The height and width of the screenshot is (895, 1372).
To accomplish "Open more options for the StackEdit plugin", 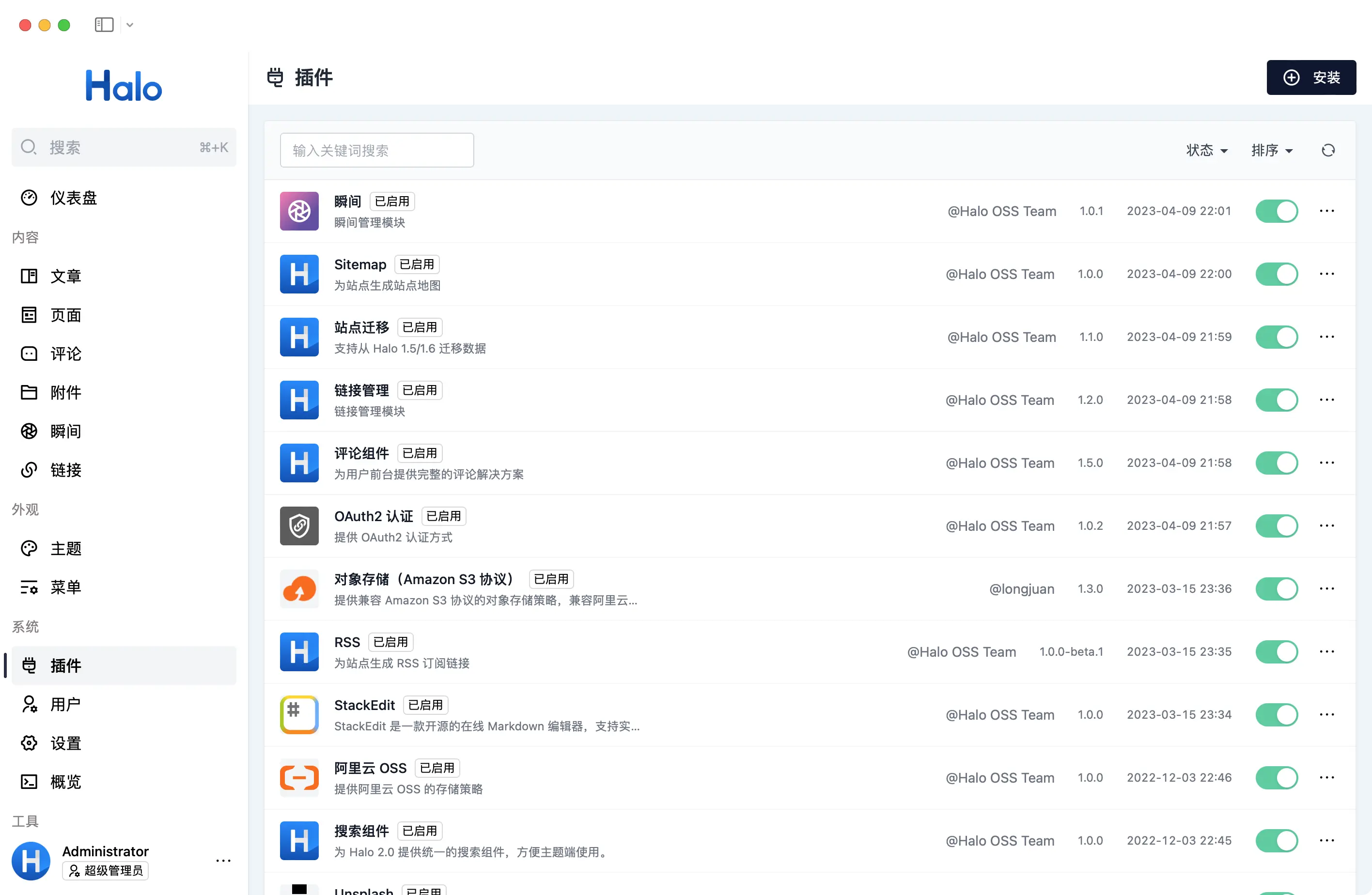I will (x=1327, y=715).
